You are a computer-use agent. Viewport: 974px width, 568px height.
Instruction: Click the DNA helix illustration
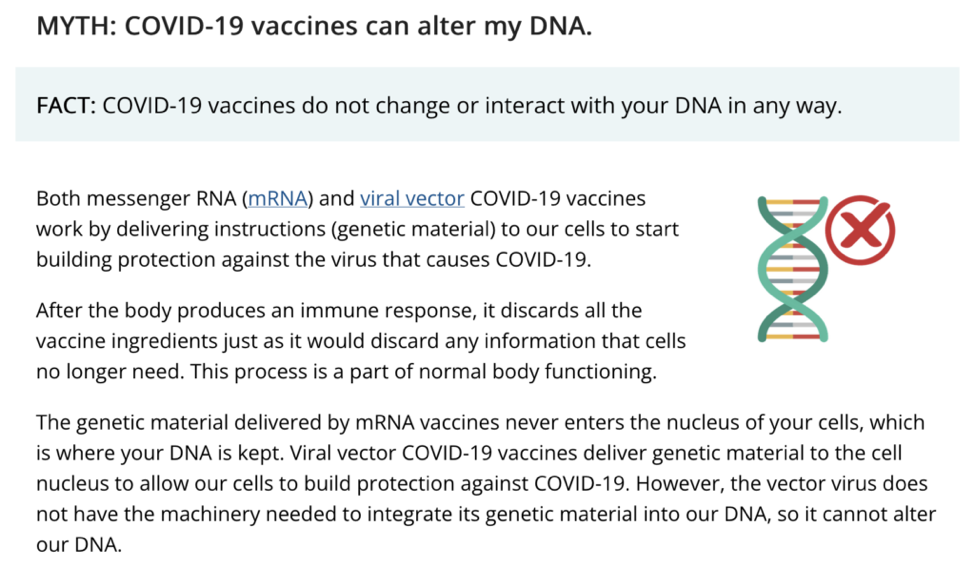click(793, 269)
